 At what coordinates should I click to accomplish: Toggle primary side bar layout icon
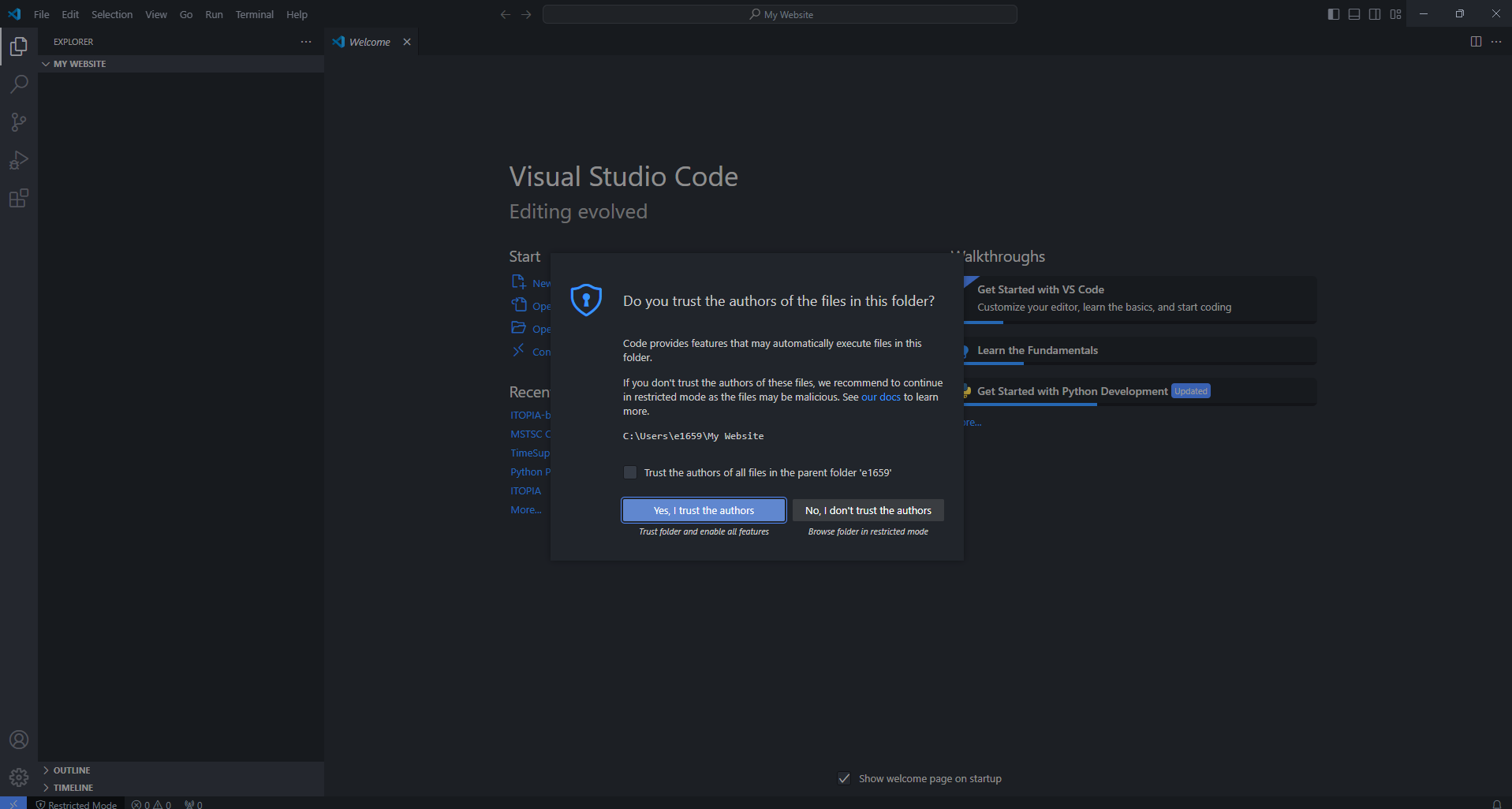point(1334,14)
